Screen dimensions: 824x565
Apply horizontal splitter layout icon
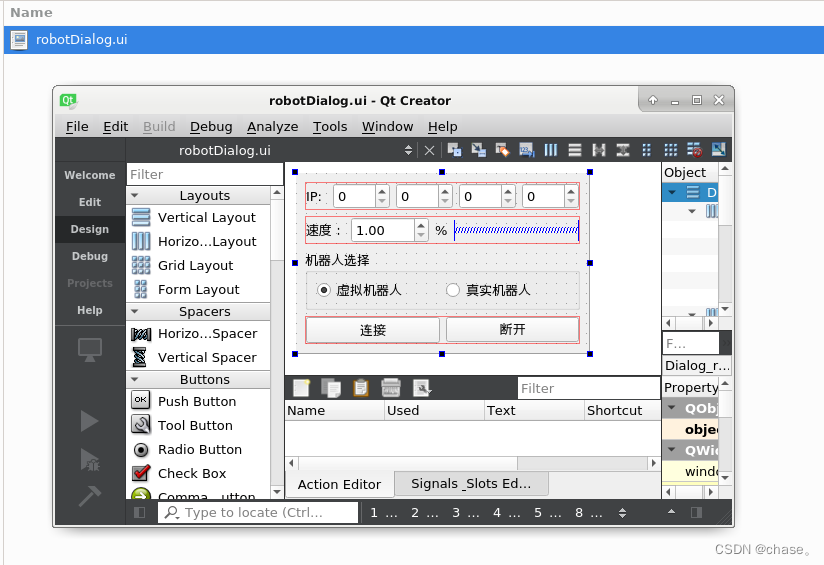(x=599, y=150)
